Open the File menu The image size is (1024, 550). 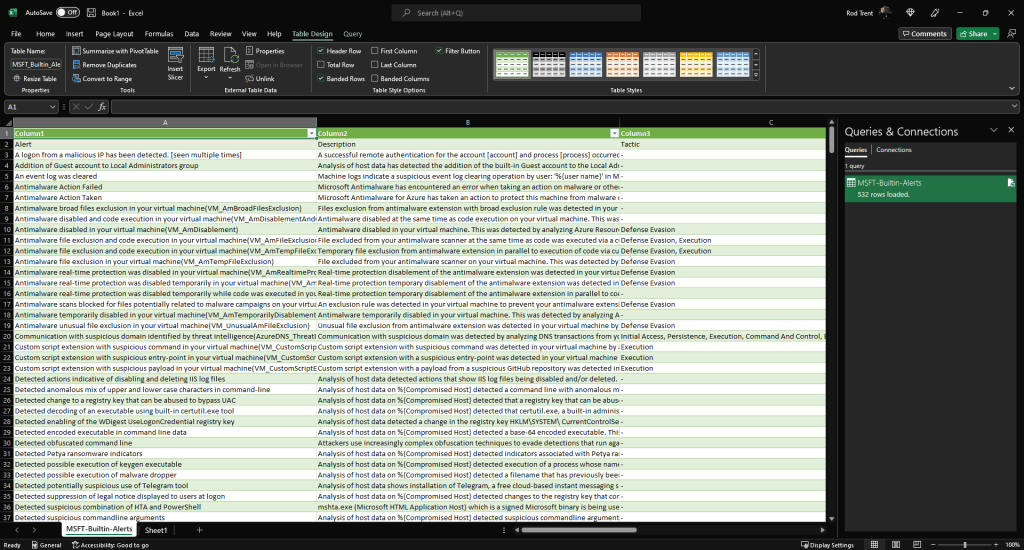click(16, 34)
